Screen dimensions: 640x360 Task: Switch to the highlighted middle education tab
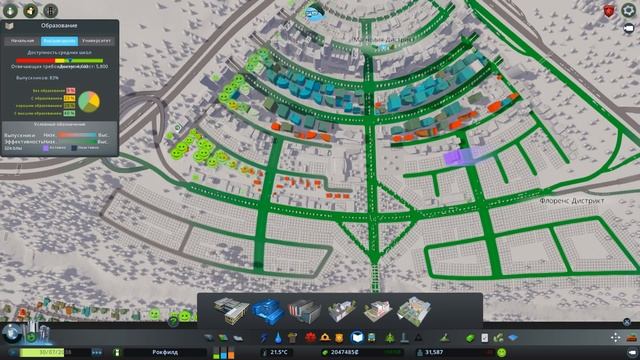tap(59, 41)
